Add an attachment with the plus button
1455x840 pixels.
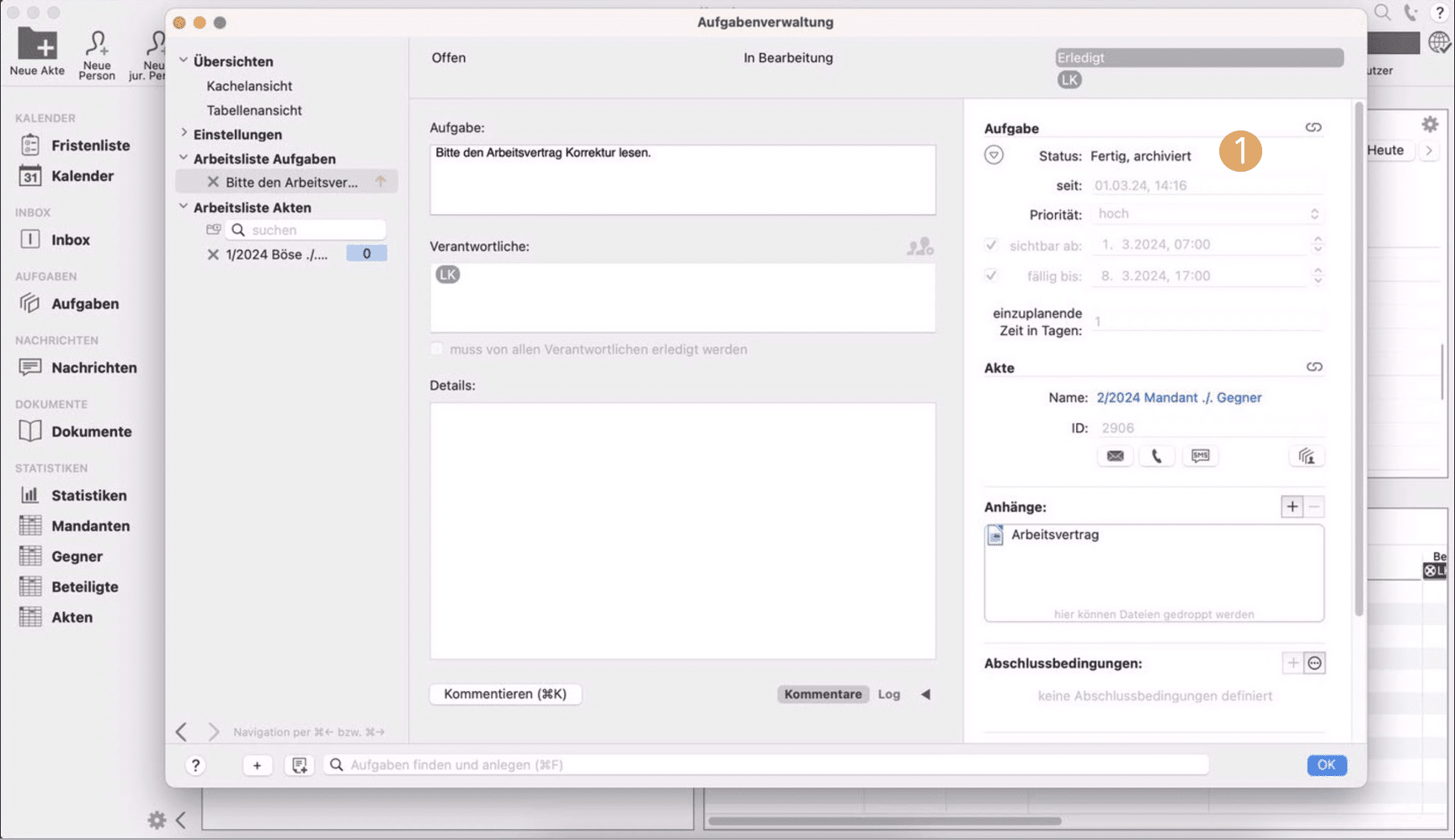(x=1292, y=507)
